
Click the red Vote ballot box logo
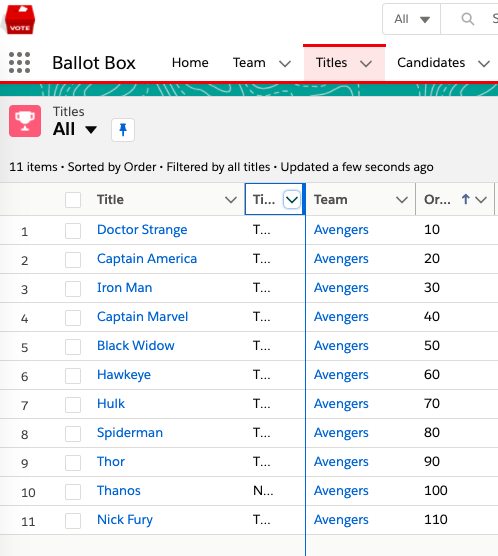point(20,20)
